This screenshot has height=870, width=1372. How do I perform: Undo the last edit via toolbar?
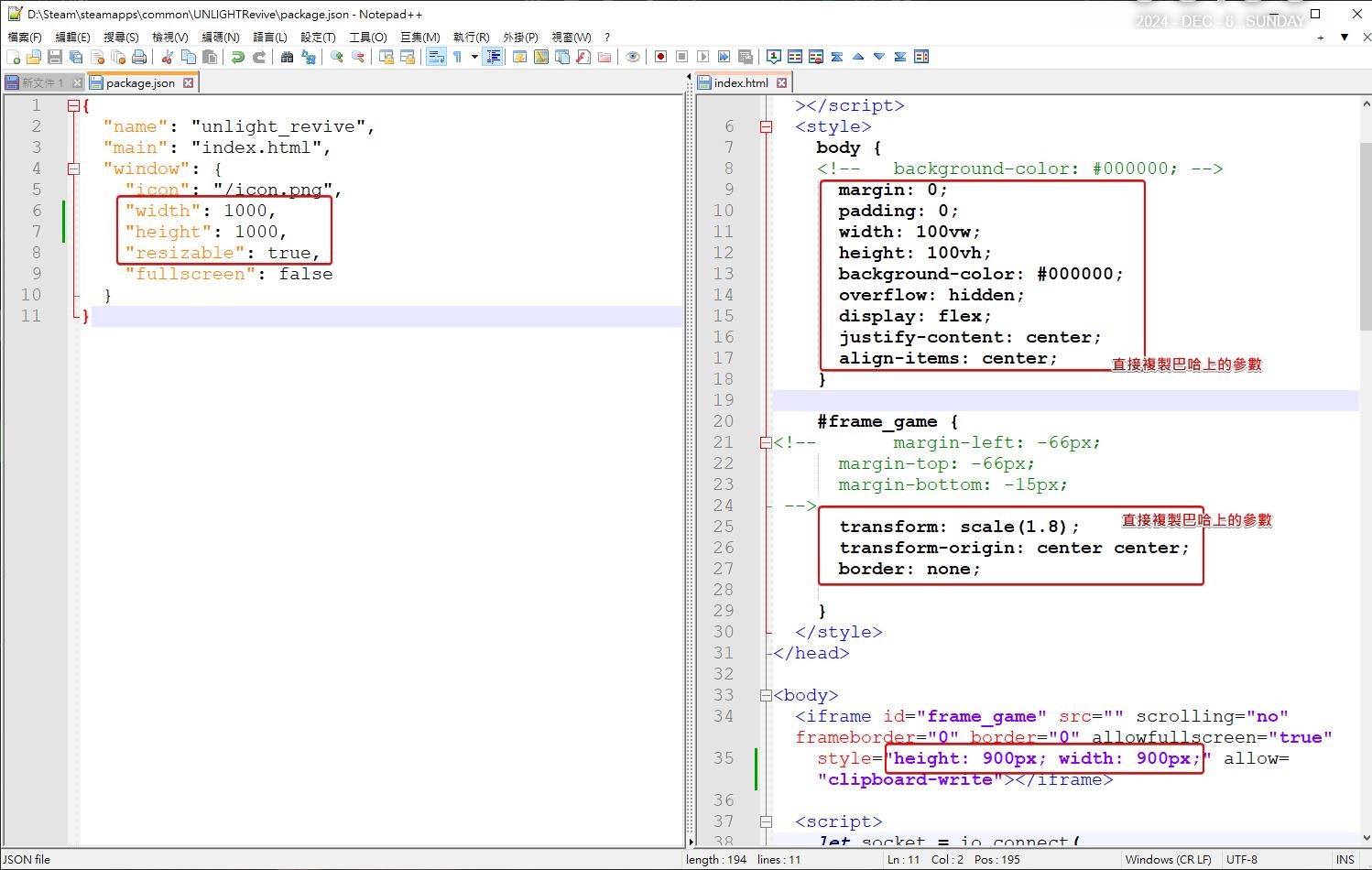coord(238,57)
